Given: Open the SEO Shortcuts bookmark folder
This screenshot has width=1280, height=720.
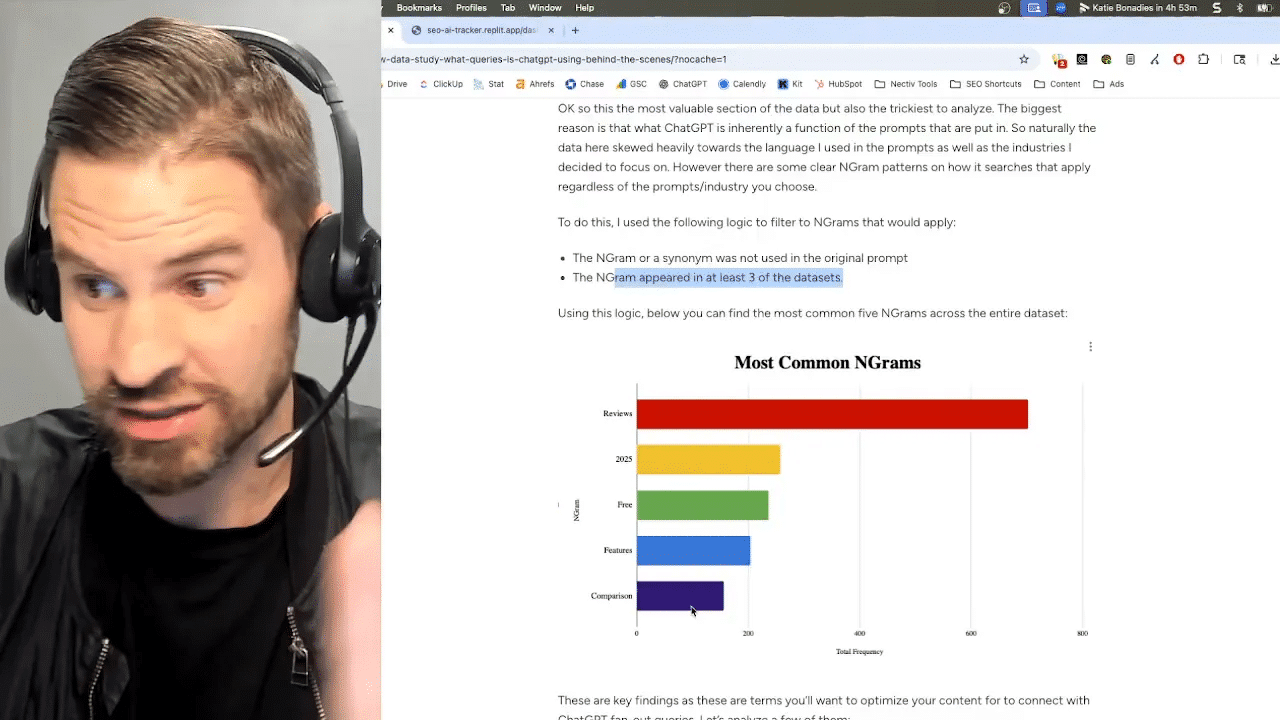Looking at the screenshot, I should coord(987,84).
